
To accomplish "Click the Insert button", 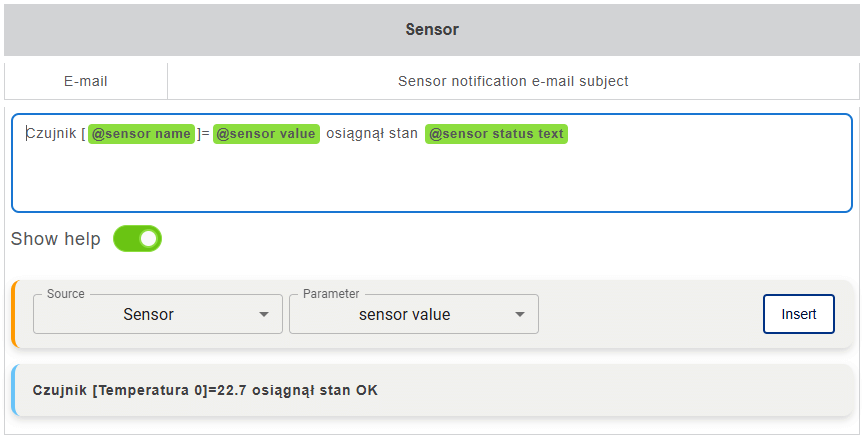I will pos(798,314).
